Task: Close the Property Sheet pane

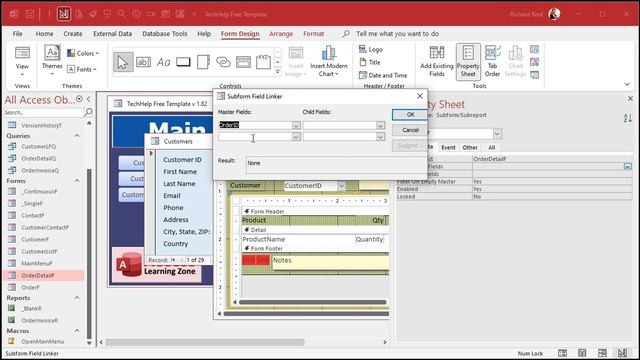Action: point(630,99)
